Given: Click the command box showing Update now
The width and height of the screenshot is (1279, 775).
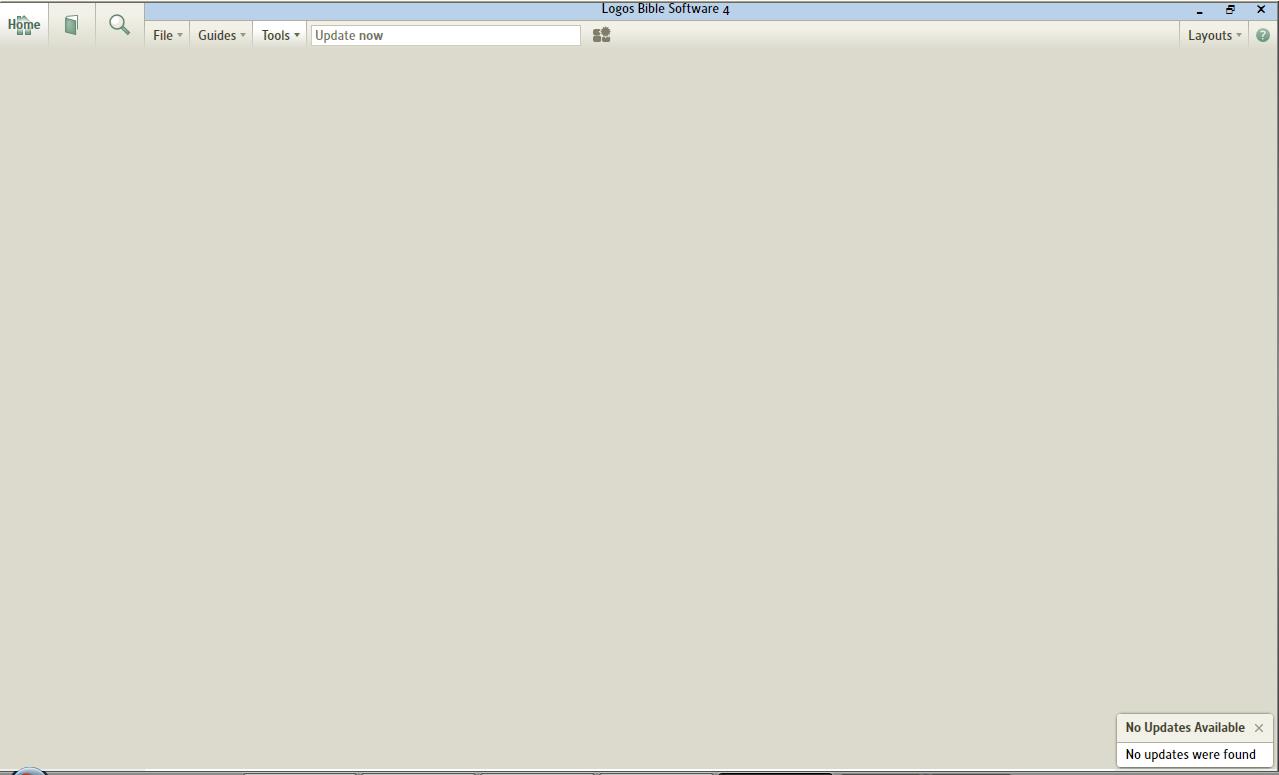Looking at the screenshot, I should tap(445, 35).
